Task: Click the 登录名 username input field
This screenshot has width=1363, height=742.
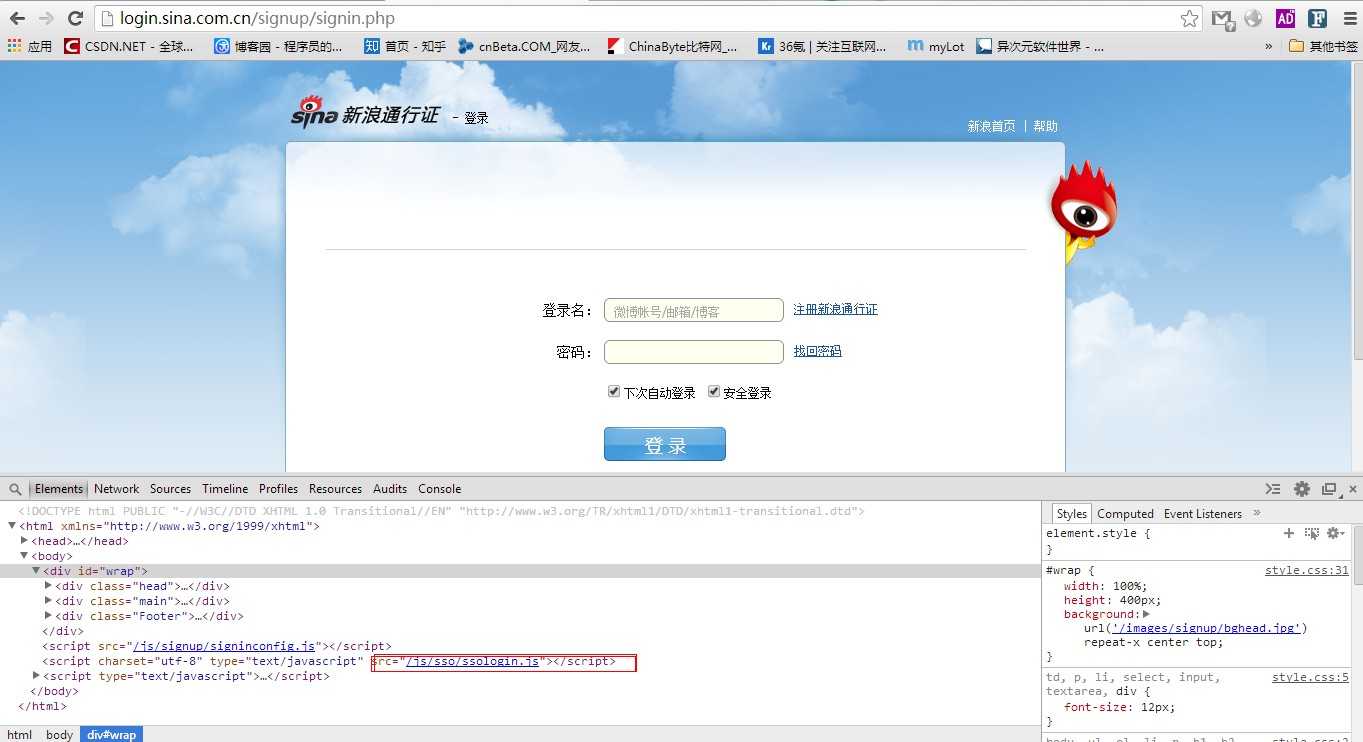Action: tap(693, 310)
